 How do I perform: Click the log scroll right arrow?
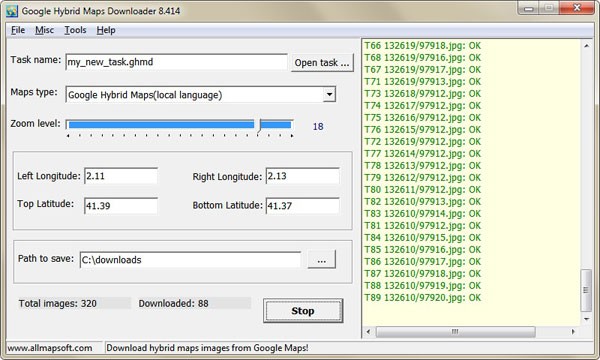click(x=573, y=332)
